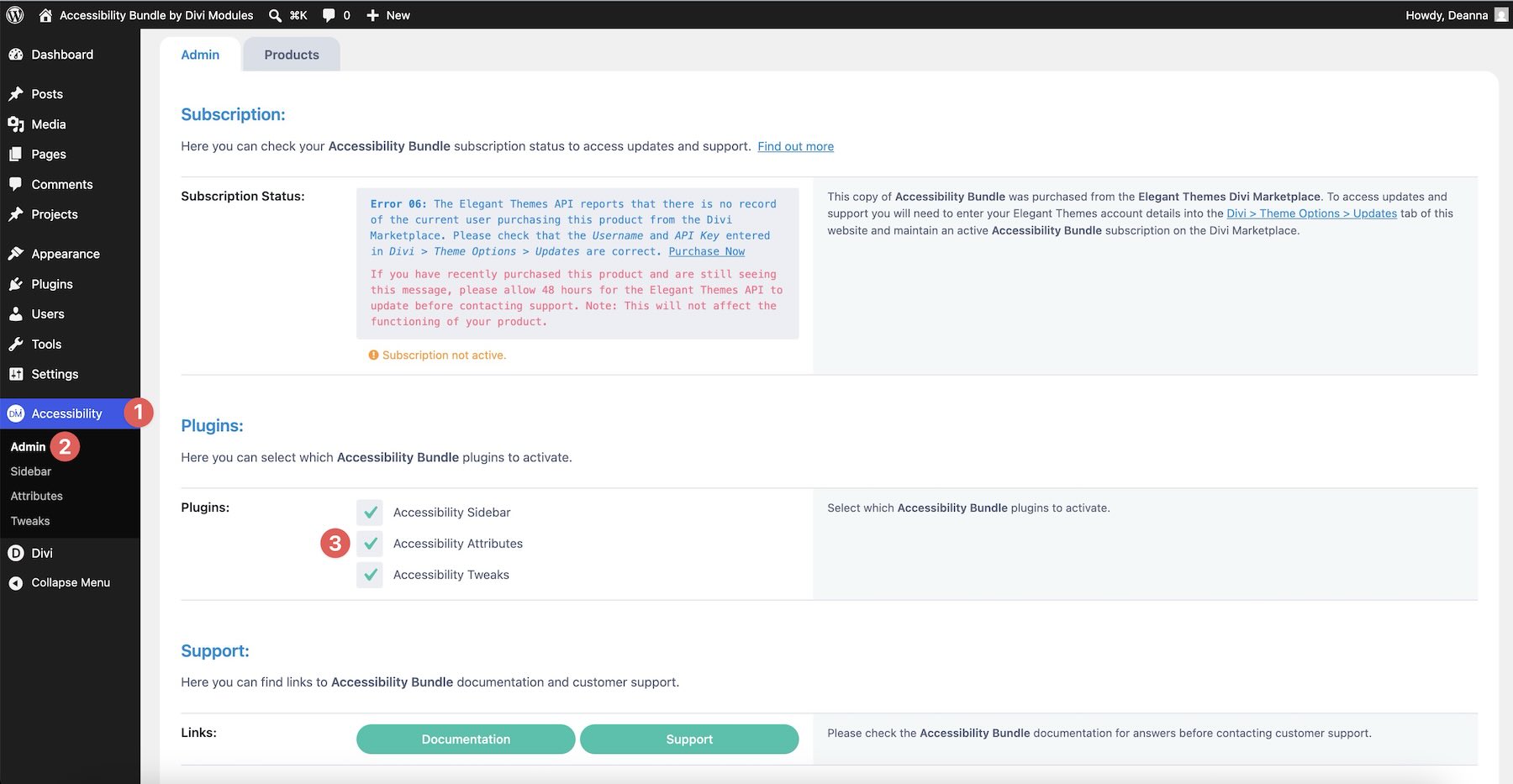Image resolution: width=1513 pixels, height=784 pixels.
Task: Follow the Find out more link
Action: pos(795,146)
